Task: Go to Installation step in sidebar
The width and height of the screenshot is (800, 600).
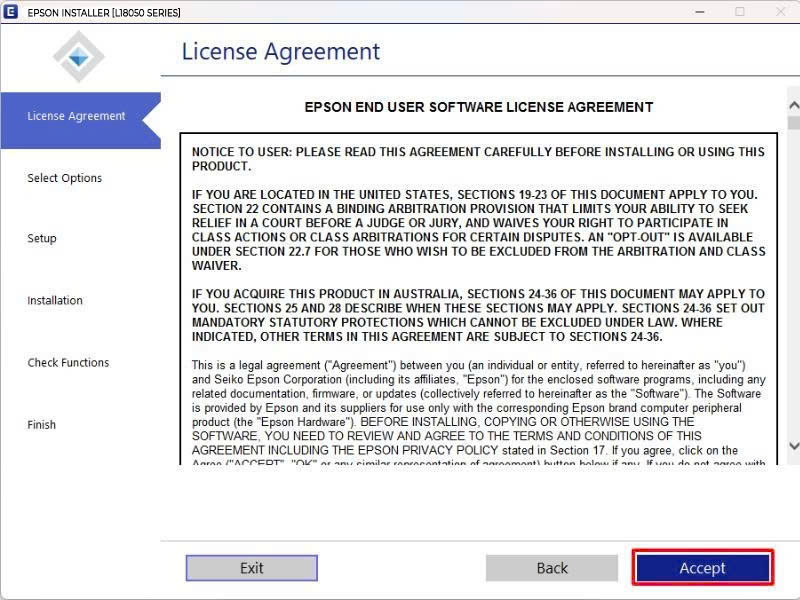Action: click(x=55, y=301)
